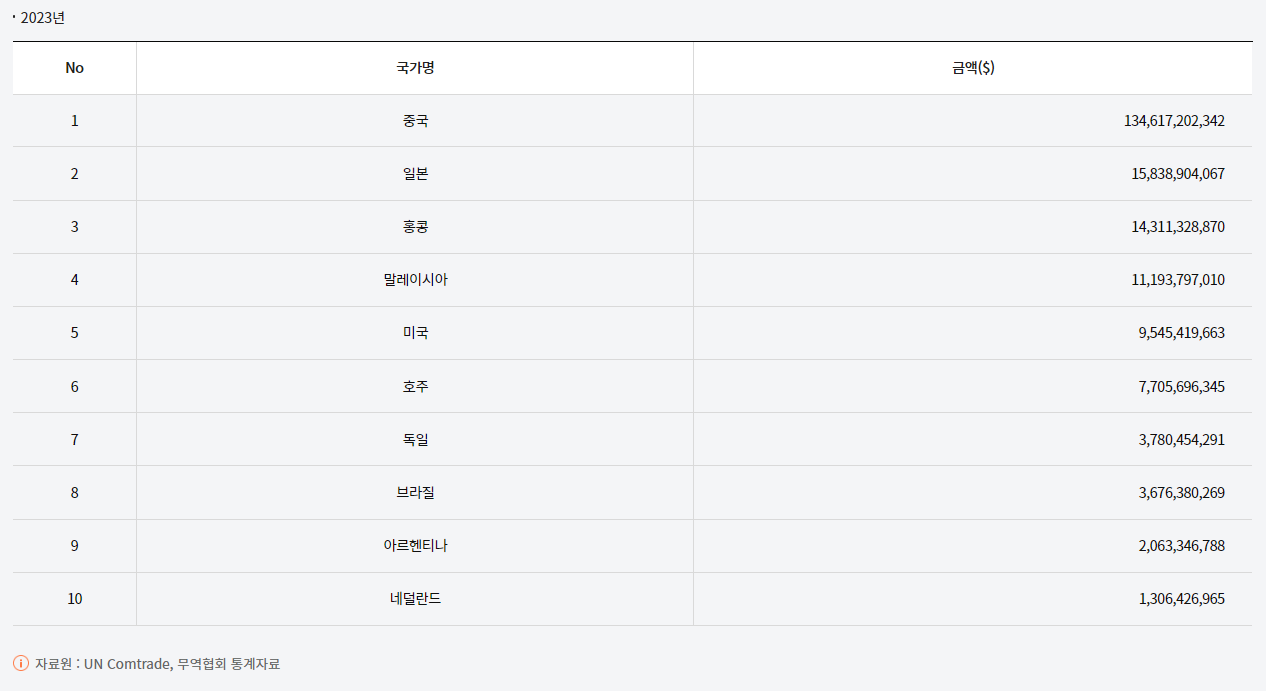This screenshot has height=691, width=1266.
Task: Click the 금액($) column header
Action: (x=973, y=68)
